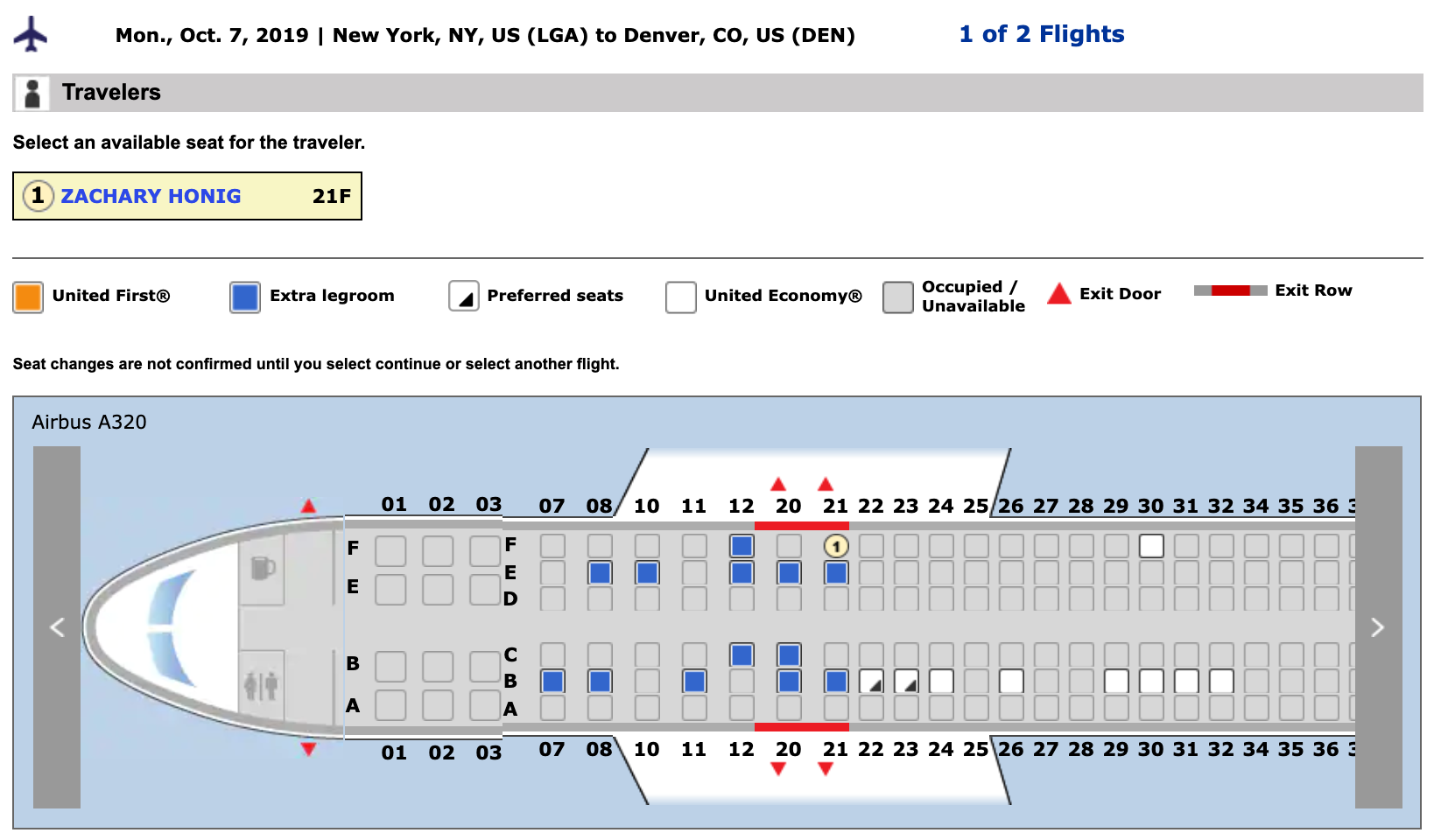This screenshot has height=840, width=1434.
Task: Open the Travelers section header
Action: point(111,93)
